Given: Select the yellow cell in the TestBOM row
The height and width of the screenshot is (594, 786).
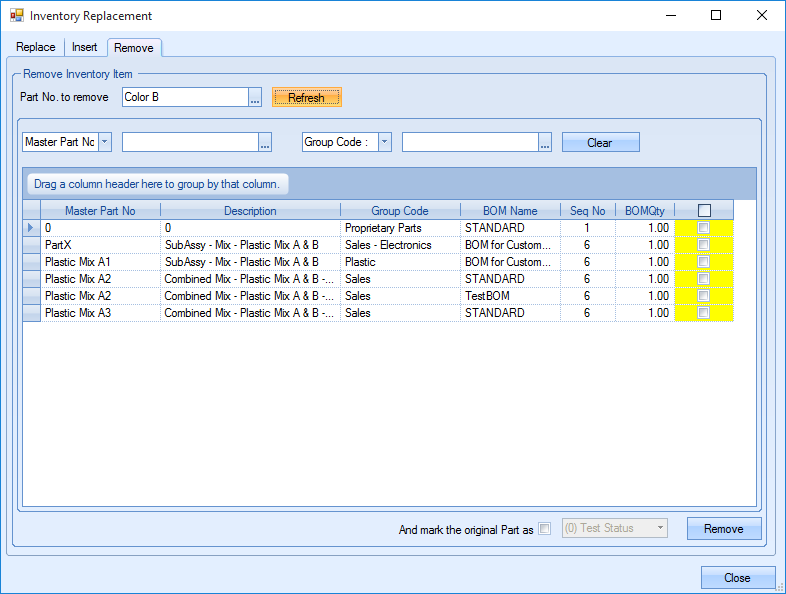Looking at the screenshot, I should (704, 296).
